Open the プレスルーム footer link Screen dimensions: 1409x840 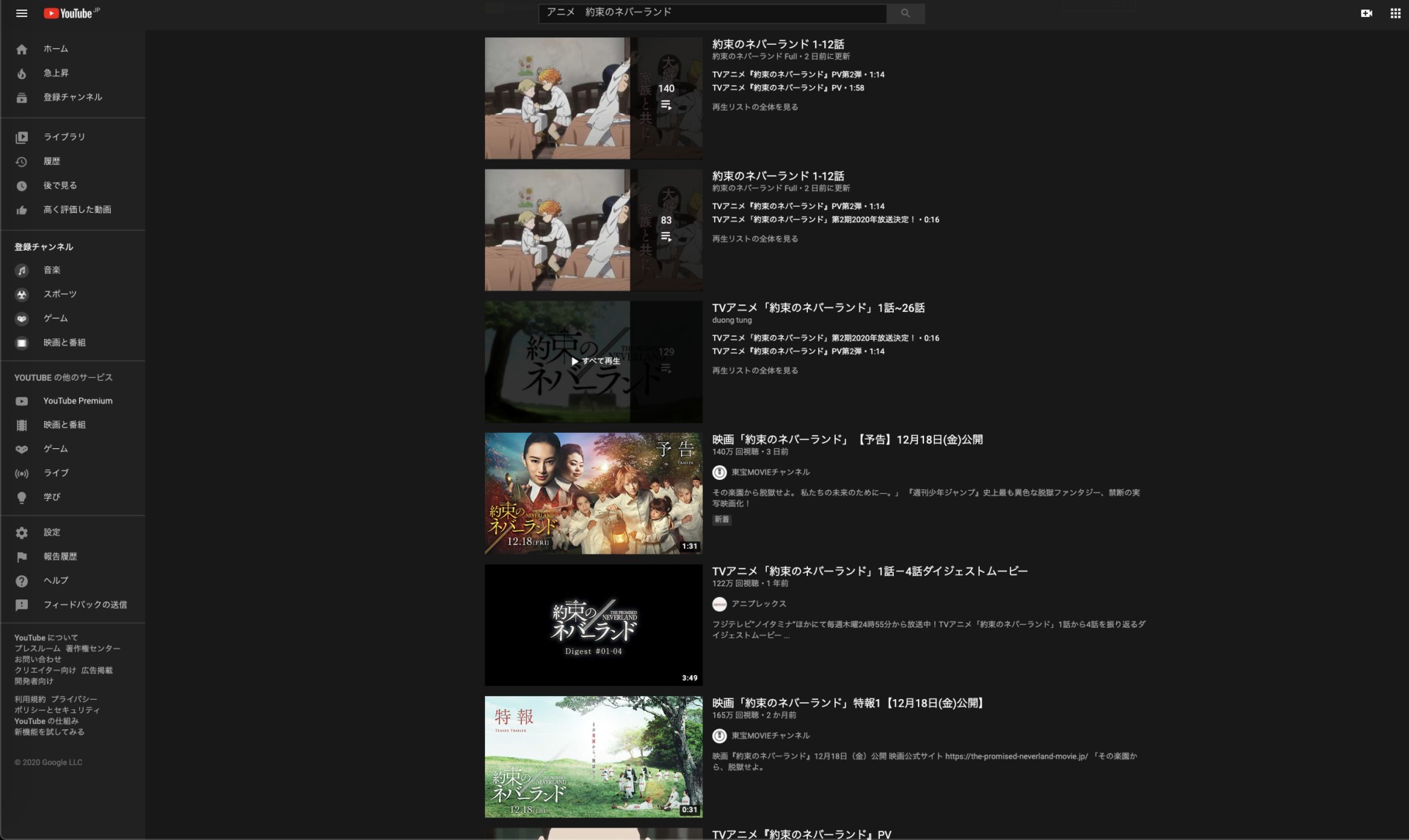[37, 649]
